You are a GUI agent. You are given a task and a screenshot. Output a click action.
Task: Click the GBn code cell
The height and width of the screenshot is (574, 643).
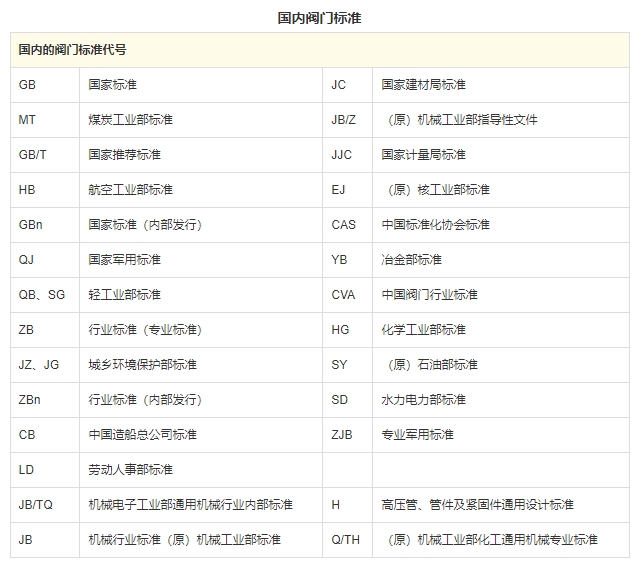pyautogui.click(x=45, y=225)
